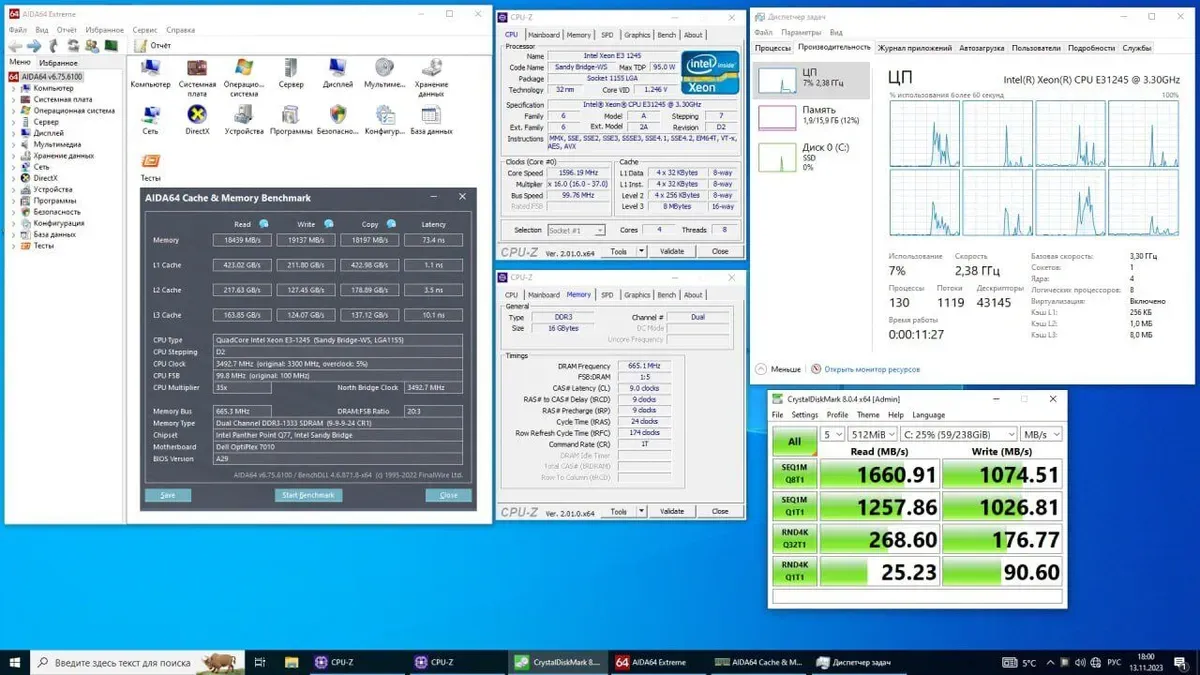
Task: Switch to CrystalDiskMark from the taskbar
Action: click(557, 662)
